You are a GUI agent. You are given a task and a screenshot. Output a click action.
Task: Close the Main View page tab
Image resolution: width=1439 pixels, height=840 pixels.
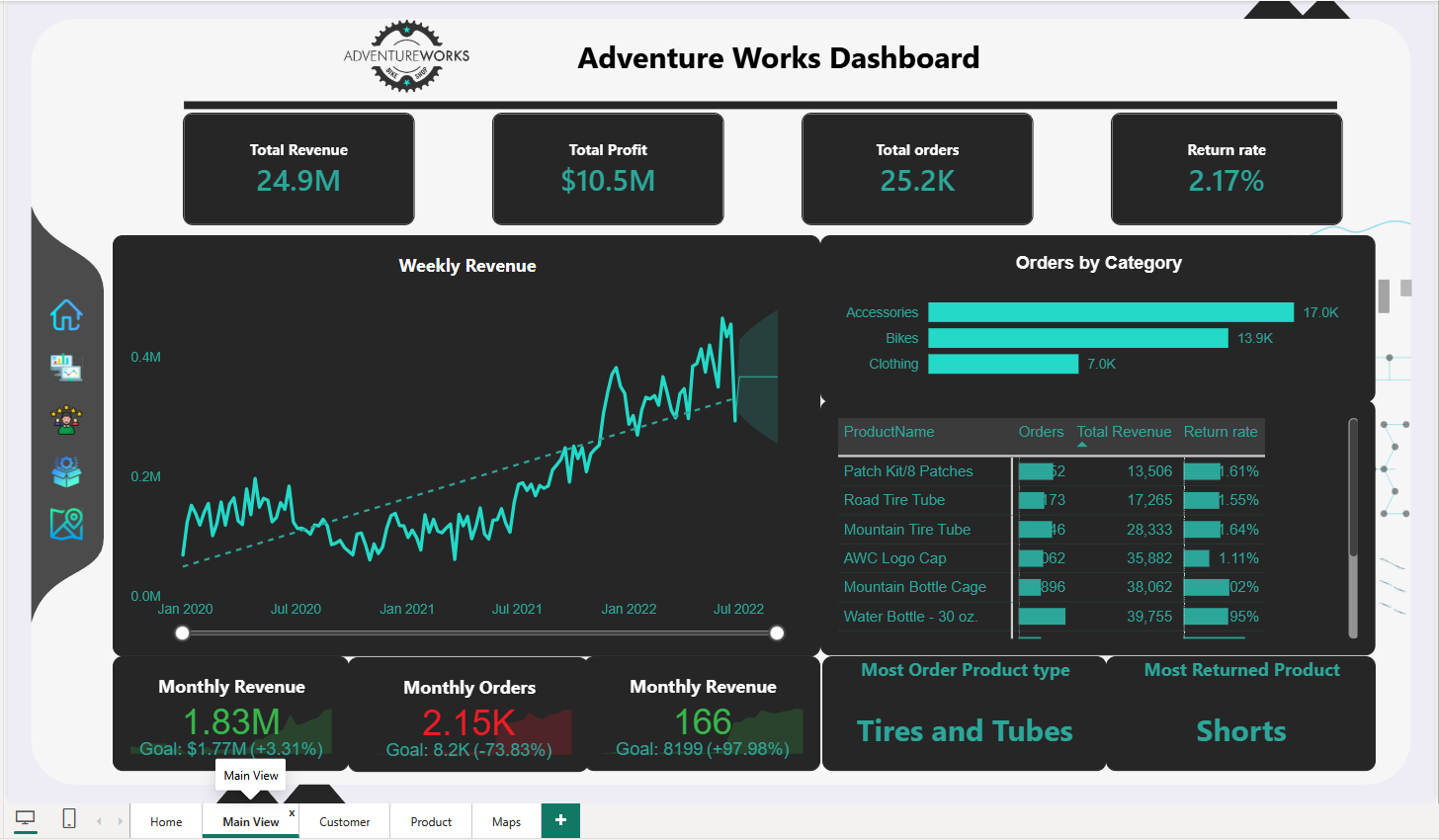click(x=292, y=812)
